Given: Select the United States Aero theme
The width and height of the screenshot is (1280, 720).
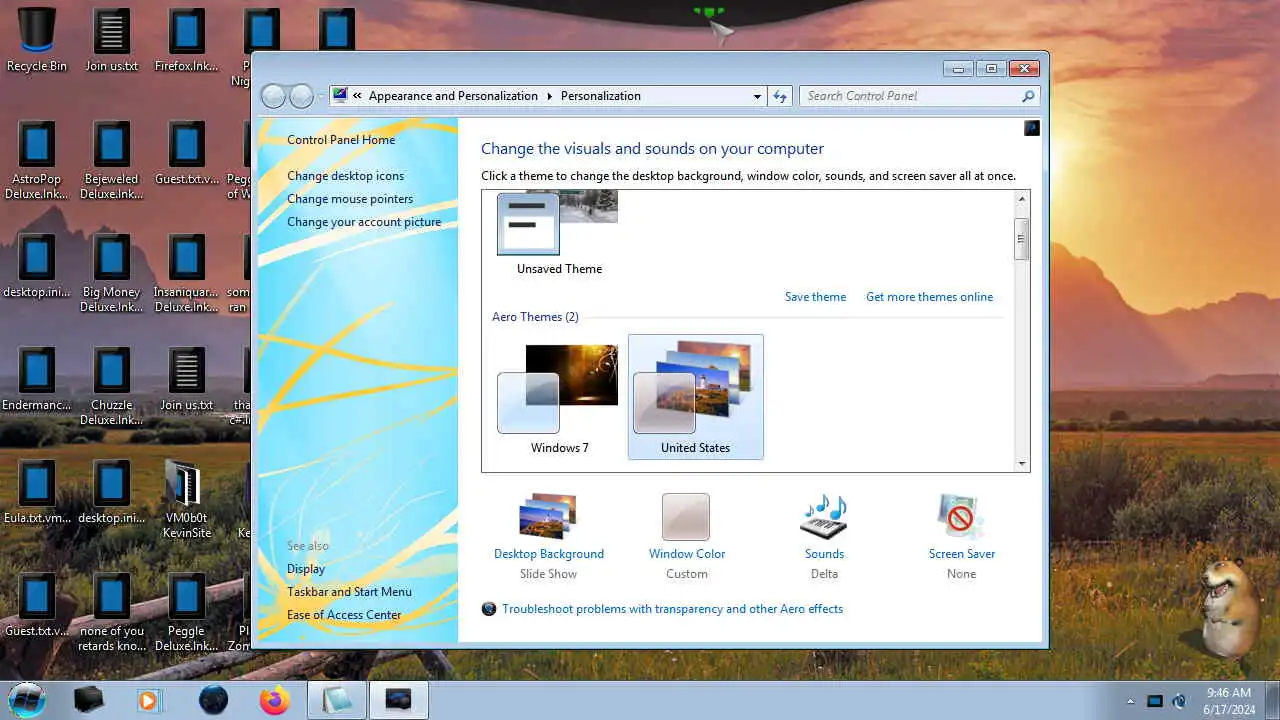Looking at the screenshot, I should [695, 397].
